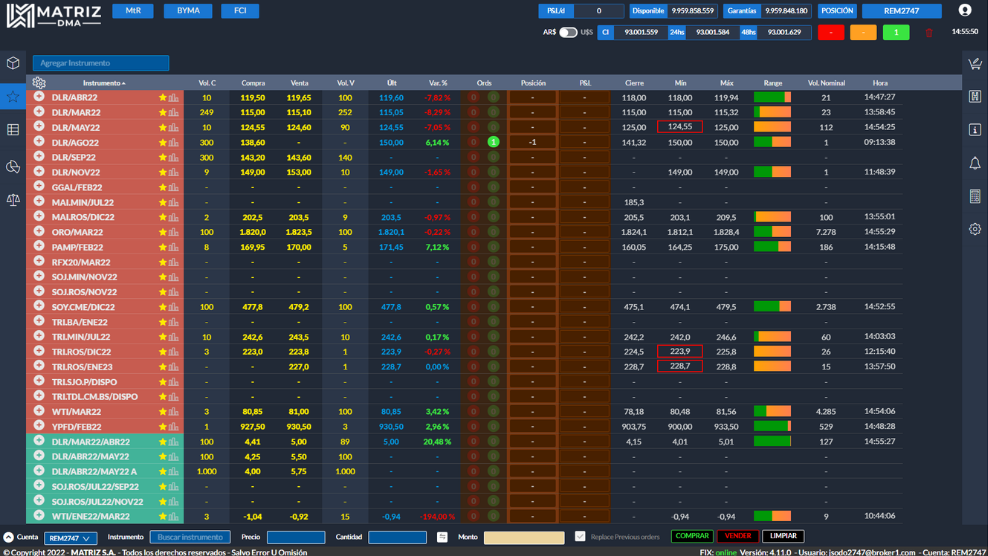Toggle favorite star on ORO/MAR22 row
The height and width of the screenshot is (556, 988).
(x=162, y=232)
